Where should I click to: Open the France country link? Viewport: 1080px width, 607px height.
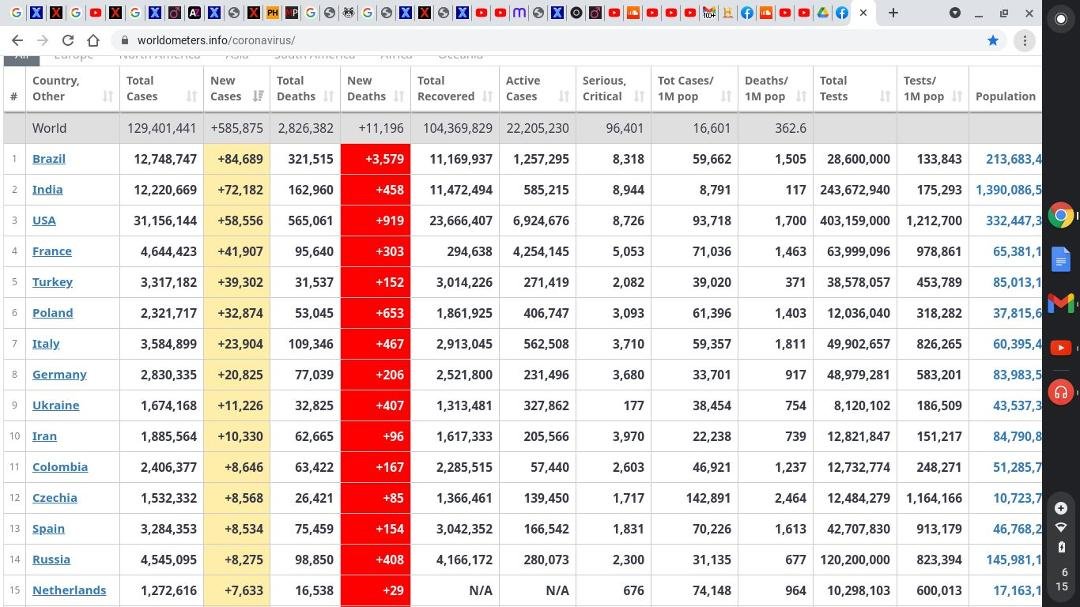point(52,251)
